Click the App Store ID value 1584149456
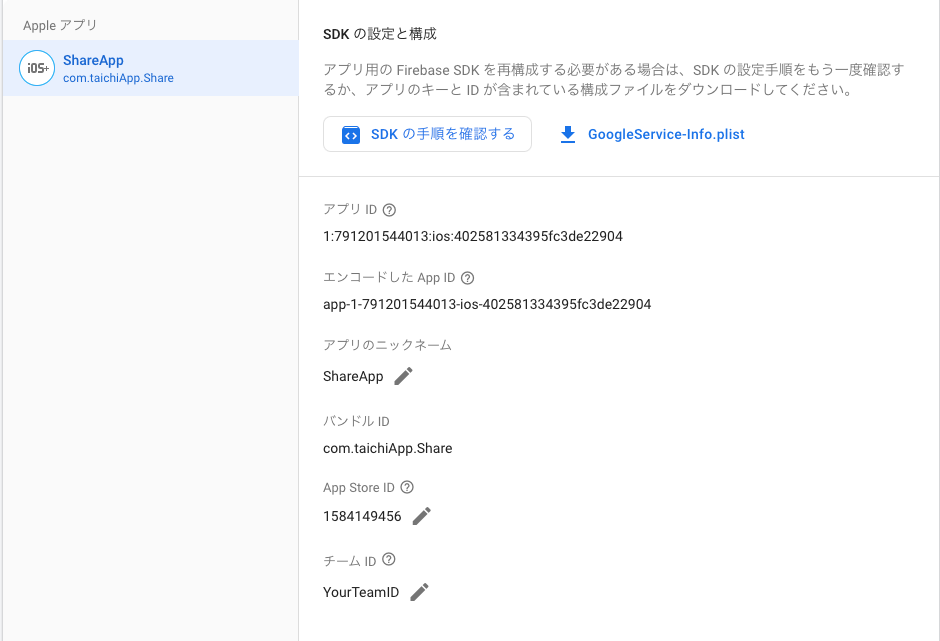The image size is (940, 641). coord(362,516)
